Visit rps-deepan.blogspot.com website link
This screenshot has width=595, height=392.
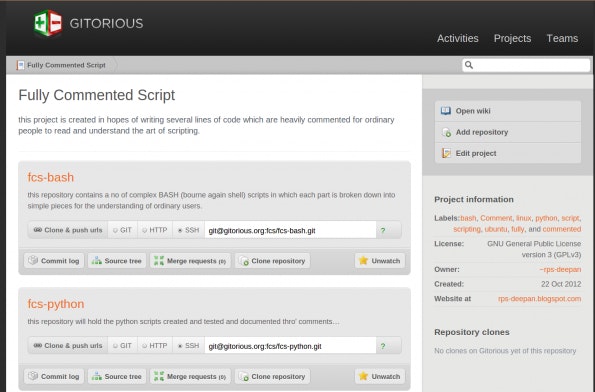click(x=539, y=299)
